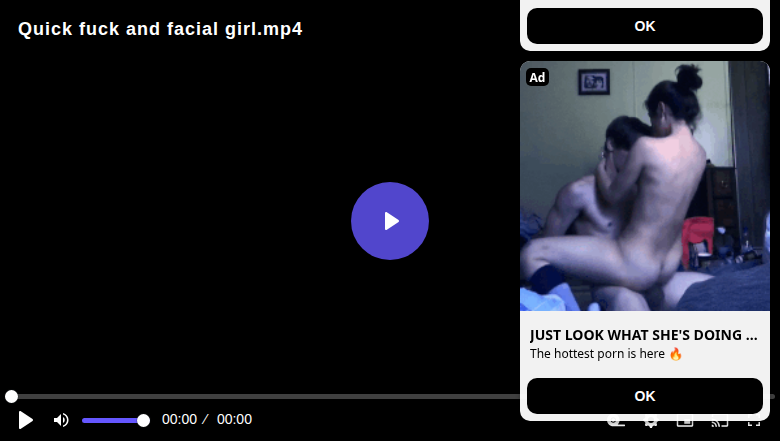Click the ad description line under headline

[606, 354]
